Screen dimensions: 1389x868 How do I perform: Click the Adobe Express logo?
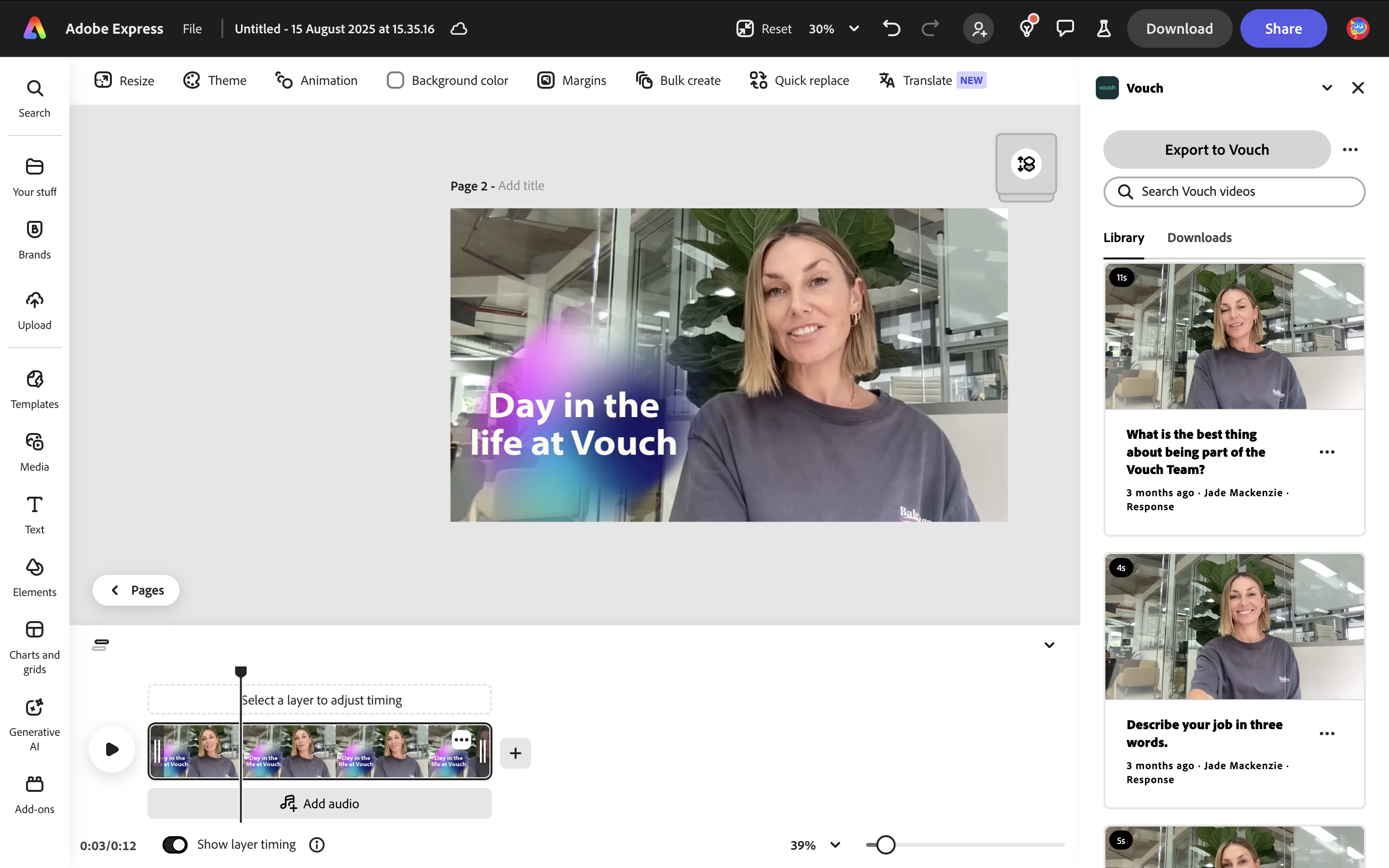pyautogui.click(x=35, y=28)
